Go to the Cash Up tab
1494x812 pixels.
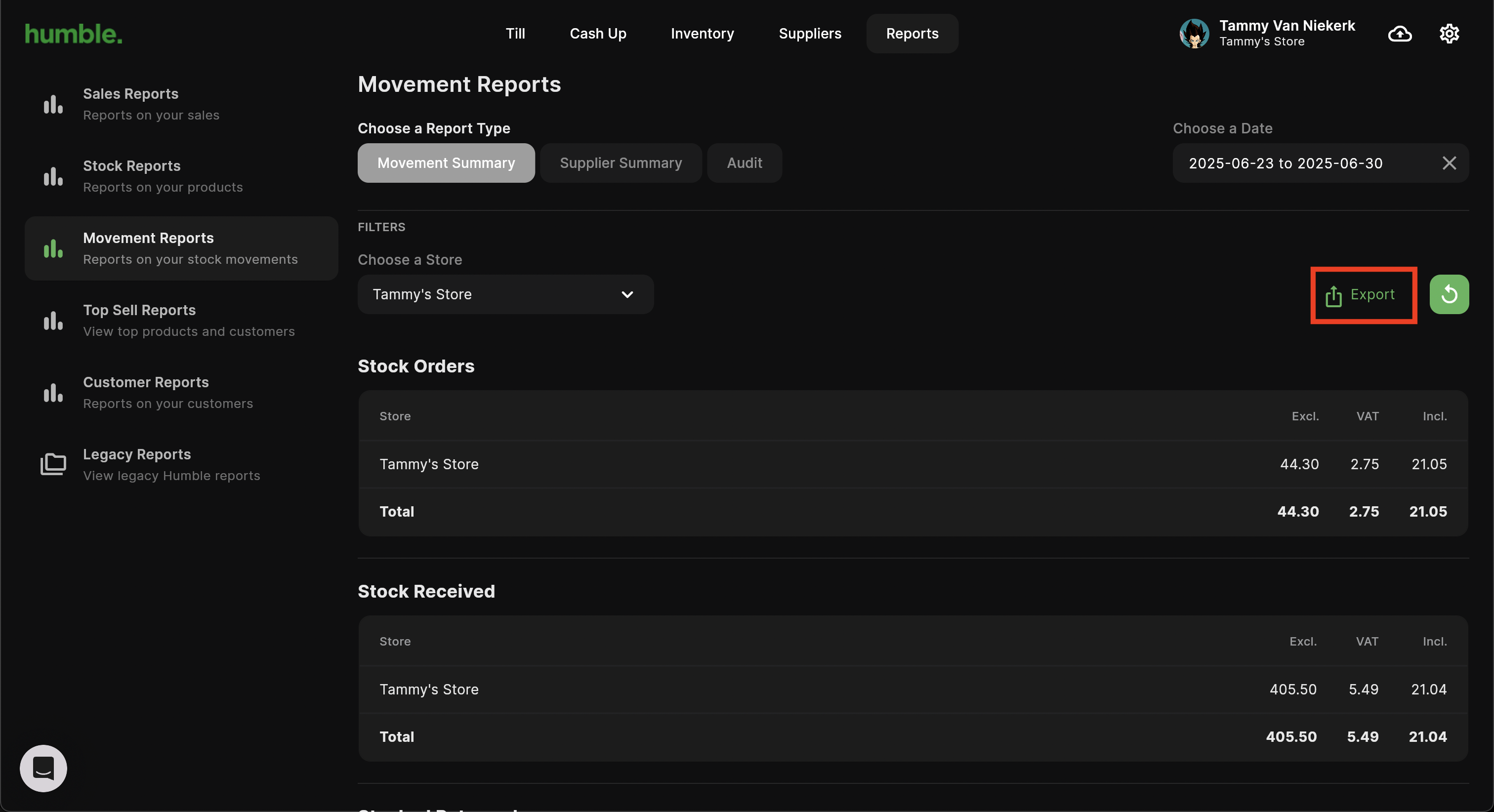598,34
